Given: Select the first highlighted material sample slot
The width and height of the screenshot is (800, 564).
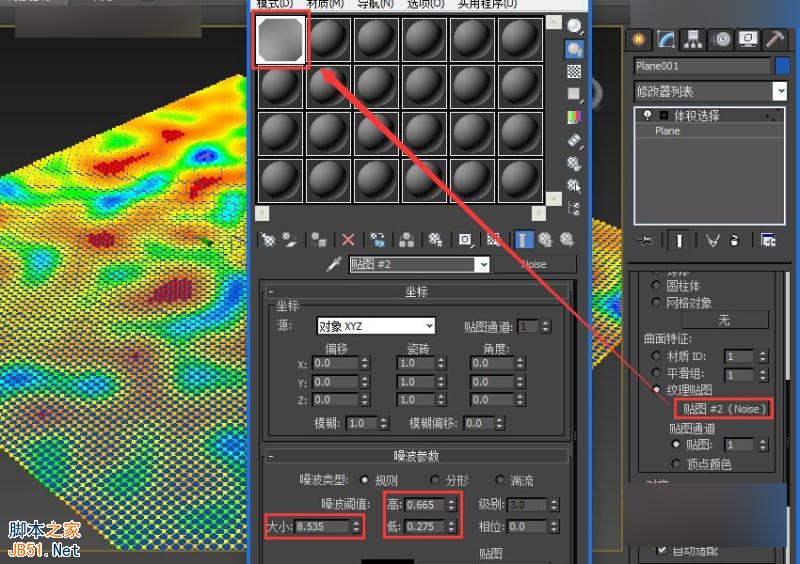Looking at the screenshot, I should [281, 39].
